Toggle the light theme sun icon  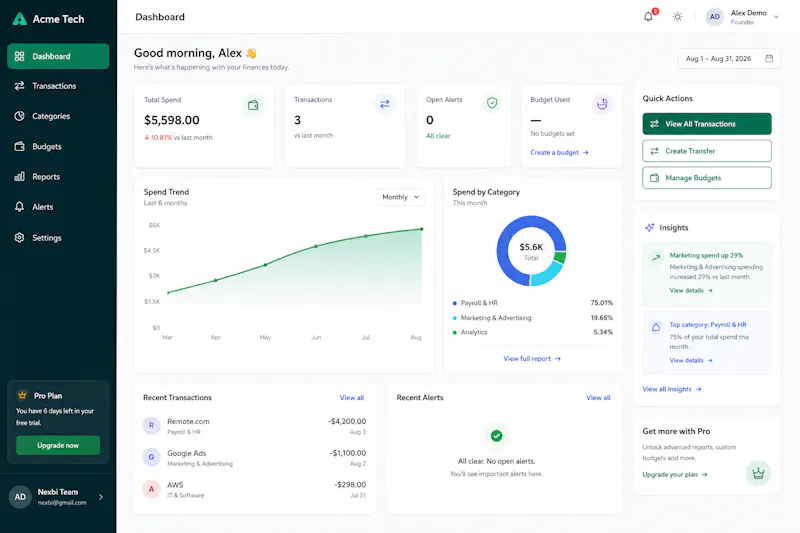(x=678, y=17)
